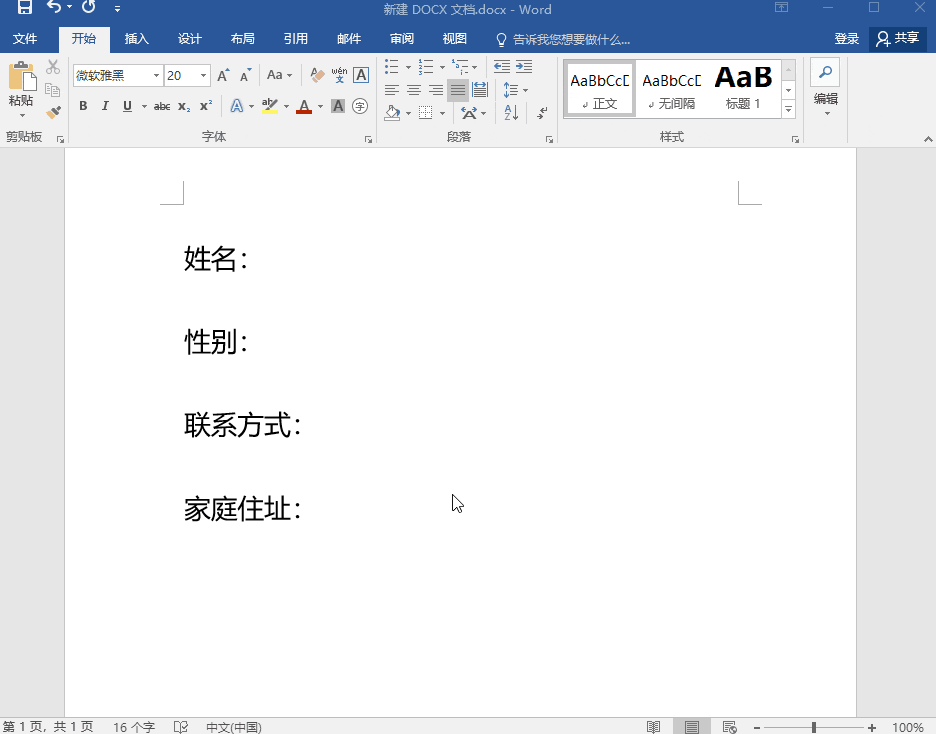Expand the font size dropdown showing 20
Viewport: 936px width, 734px height.
pyautogui.click(x=204, y=76)
